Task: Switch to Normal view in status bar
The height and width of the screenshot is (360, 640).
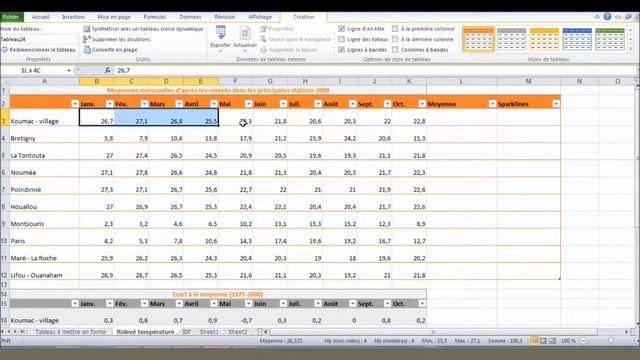Action: 534,341
